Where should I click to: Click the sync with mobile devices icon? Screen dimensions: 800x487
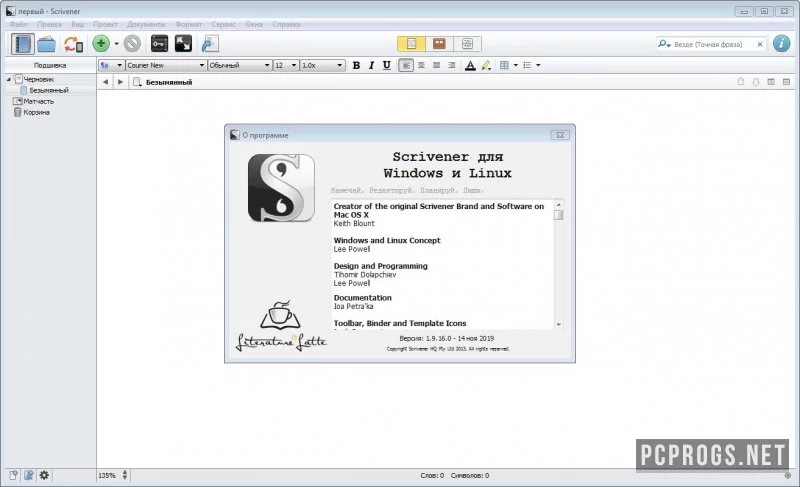[73, 44]
